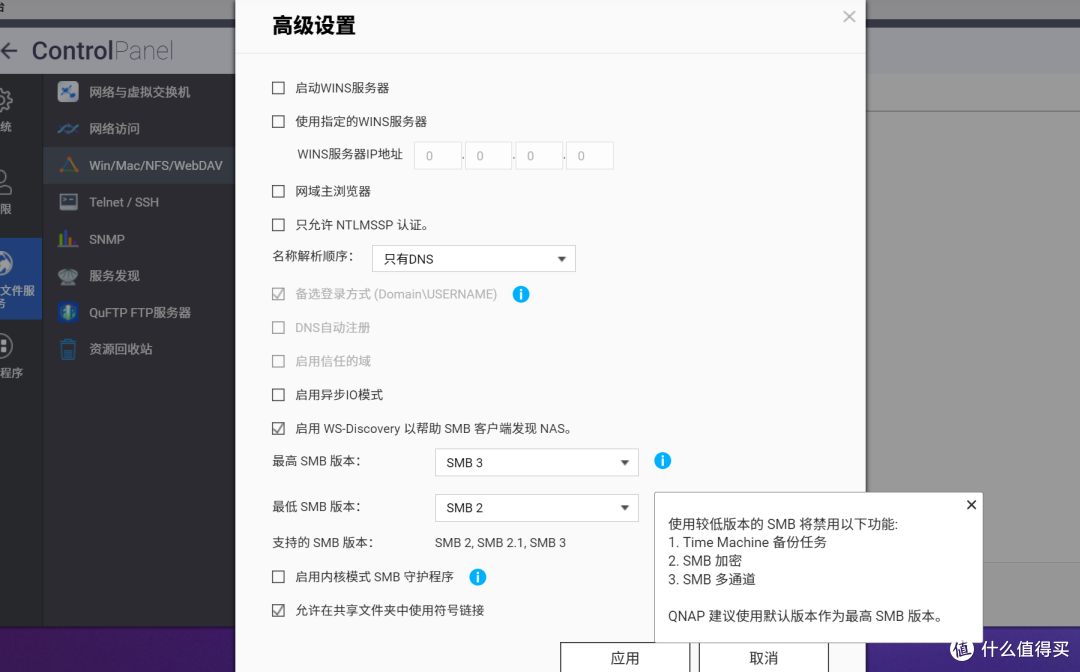Click second WINS IP address field
1080x672 pixels.
(x=488, y=156)
